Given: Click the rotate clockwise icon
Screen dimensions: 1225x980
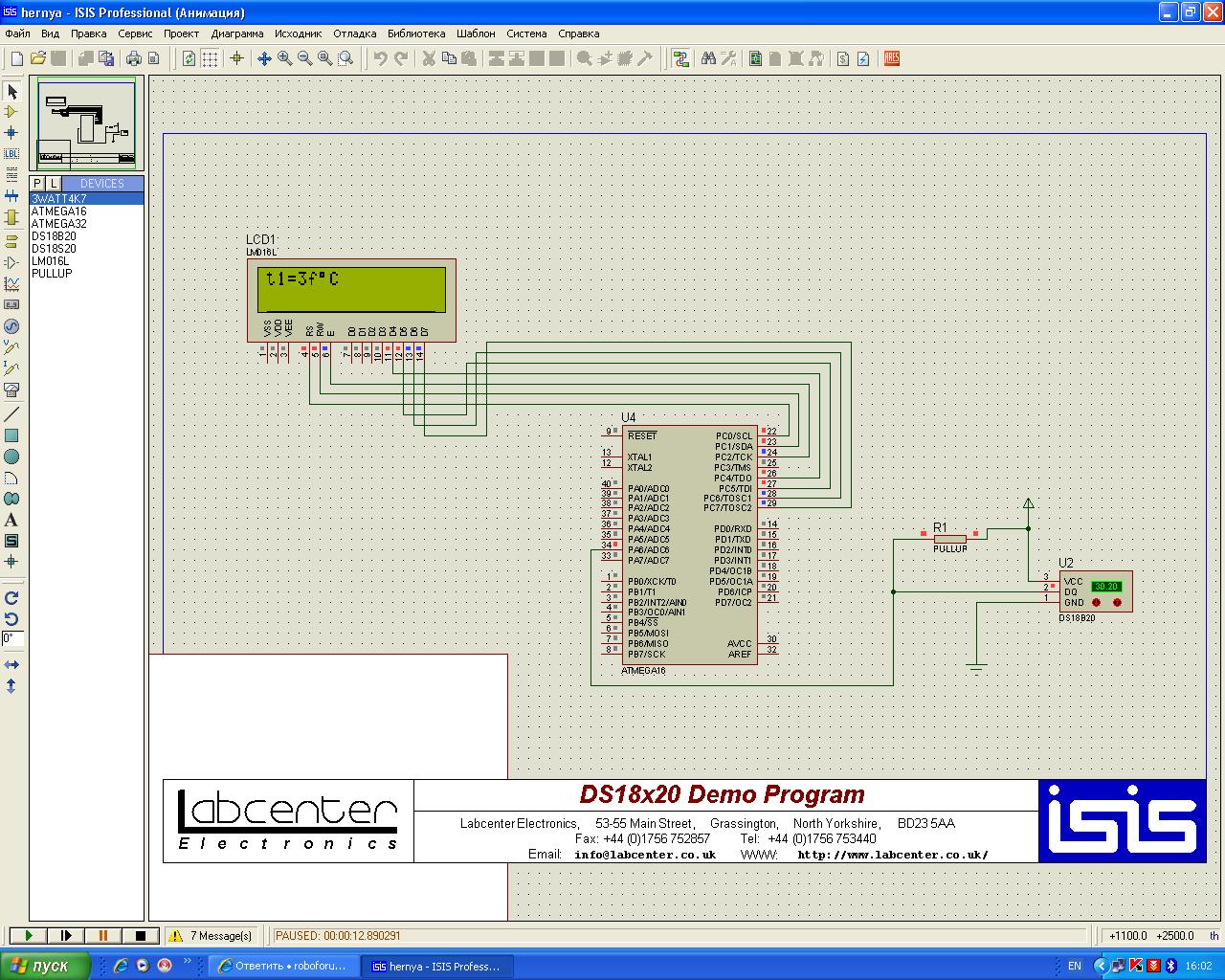Looking at the screenshot, I should (11, 598).
